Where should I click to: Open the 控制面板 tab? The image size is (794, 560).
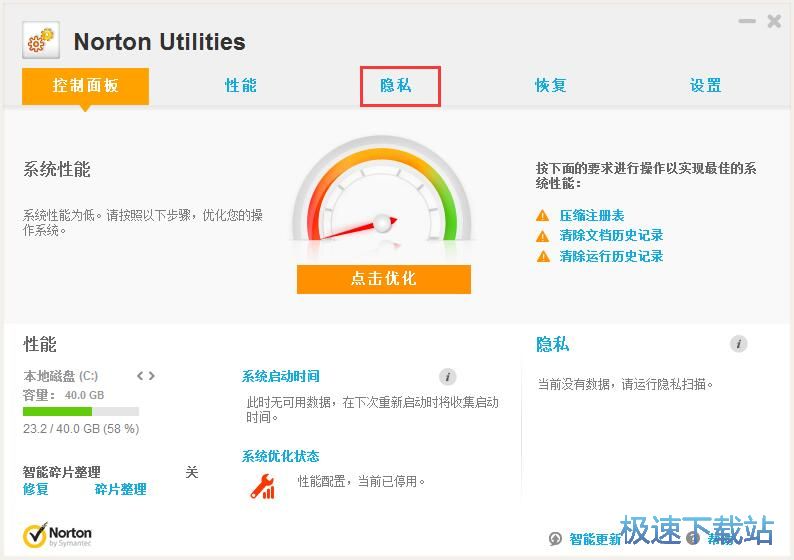[x=86, y=86]
